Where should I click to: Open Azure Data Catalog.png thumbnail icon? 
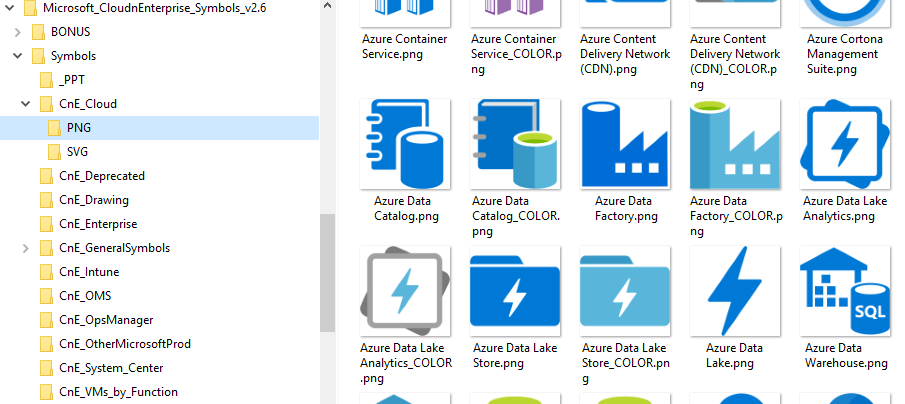pos(405,142)
